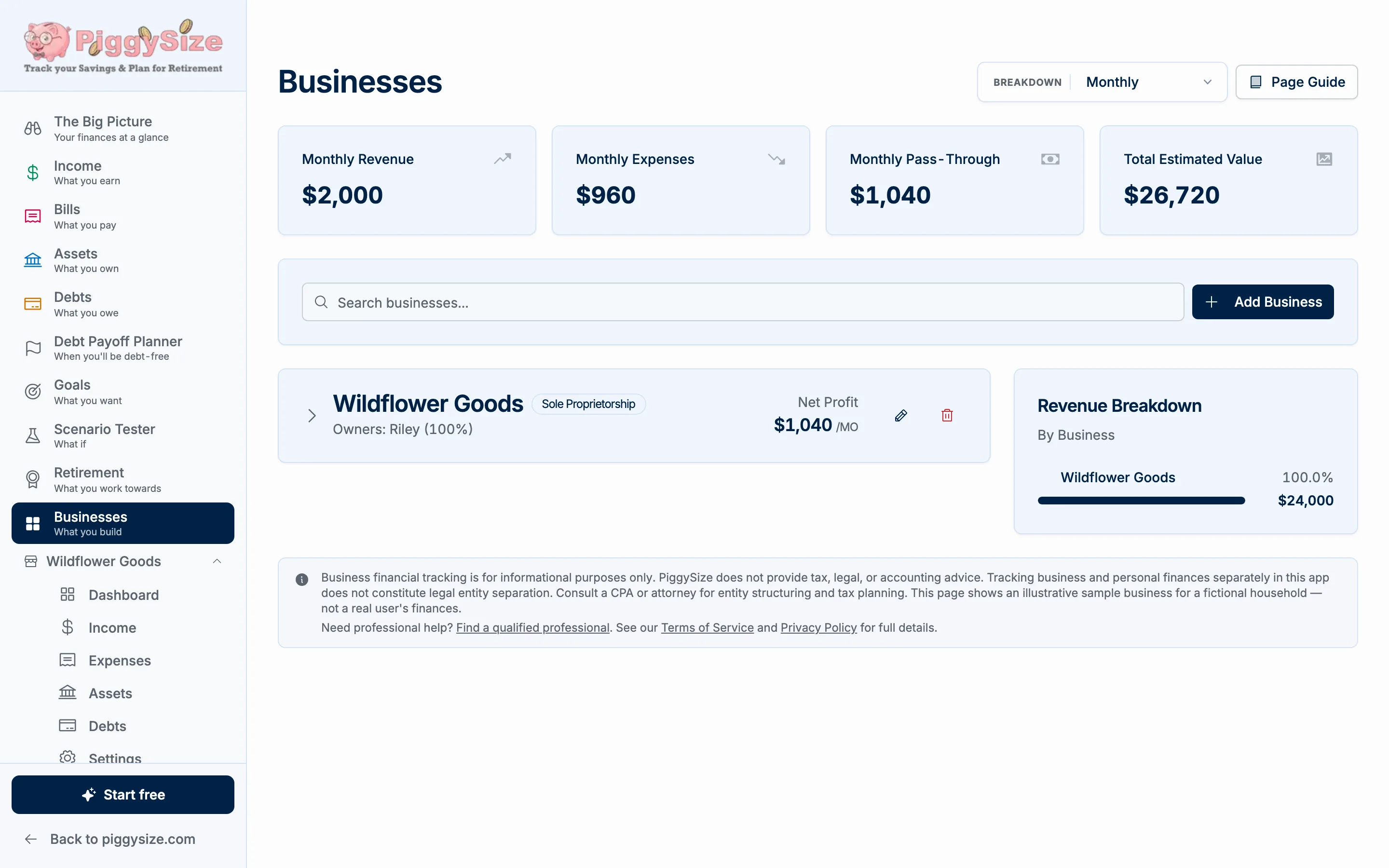Go to the Bills page

[x=123, y=217]
